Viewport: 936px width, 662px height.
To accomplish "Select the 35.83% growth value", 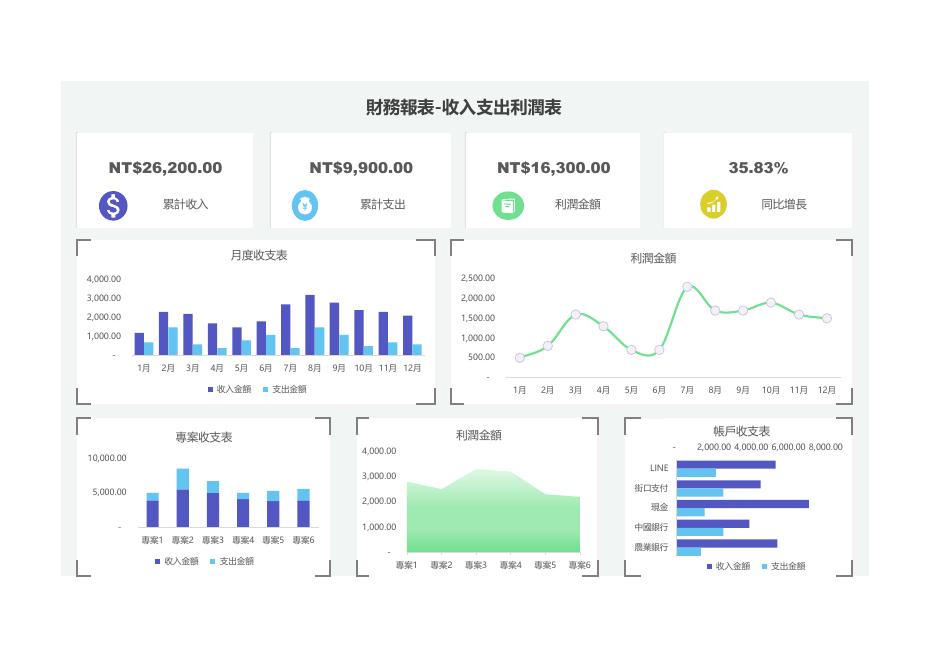I will click(x=758, y=168).
